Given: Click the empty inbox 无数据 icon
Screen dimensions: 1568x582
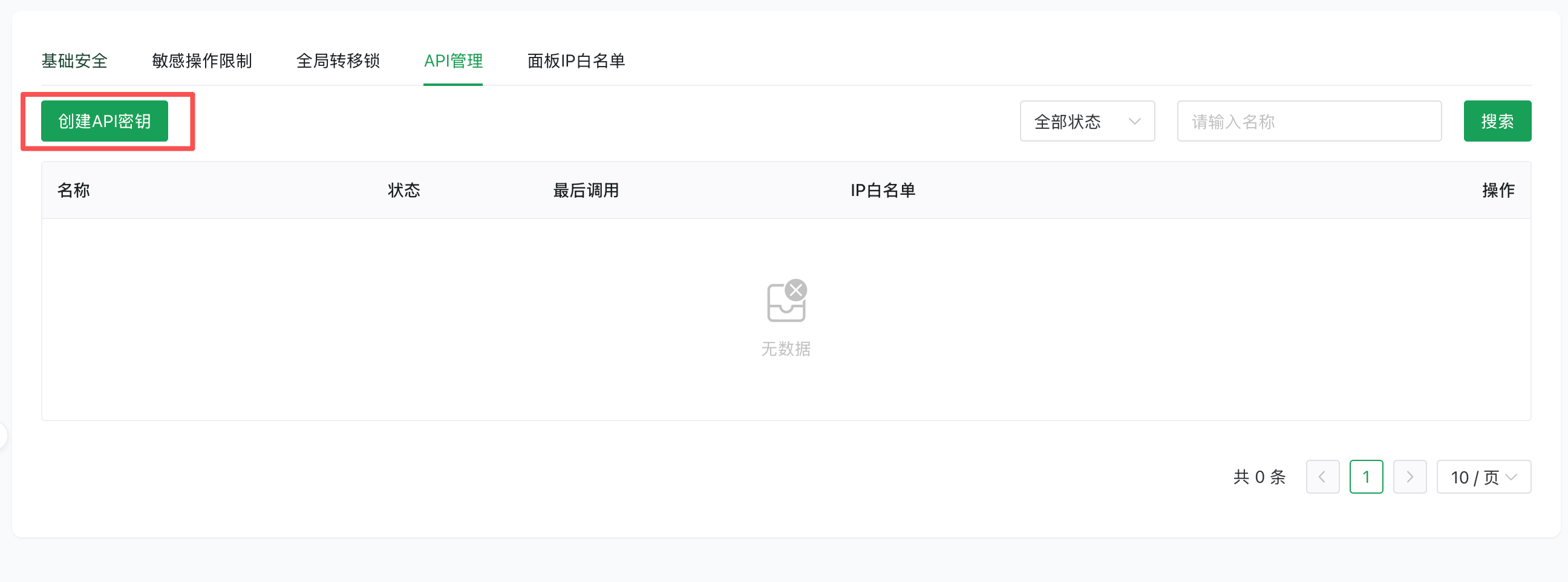Looking at the screenshot, I should 786,301.
